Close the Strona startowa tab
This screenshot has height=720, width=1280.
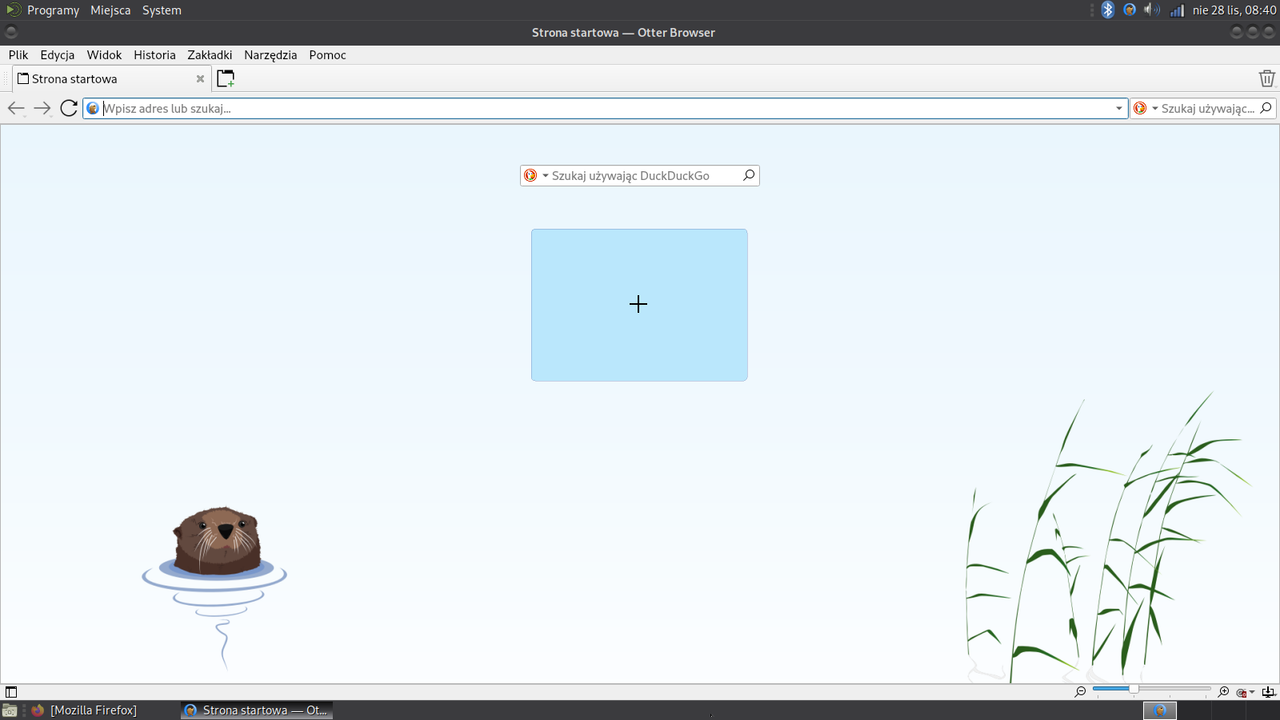(x=200, y=79)
